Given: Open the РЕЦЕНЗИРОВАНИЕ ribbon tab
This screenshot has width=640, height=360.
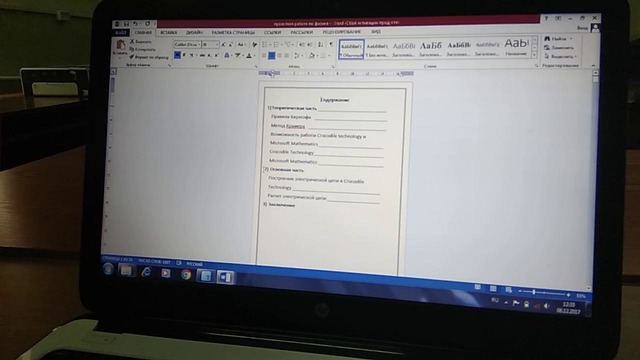Looking at the screenshot, I should click(x=342, y=32).
